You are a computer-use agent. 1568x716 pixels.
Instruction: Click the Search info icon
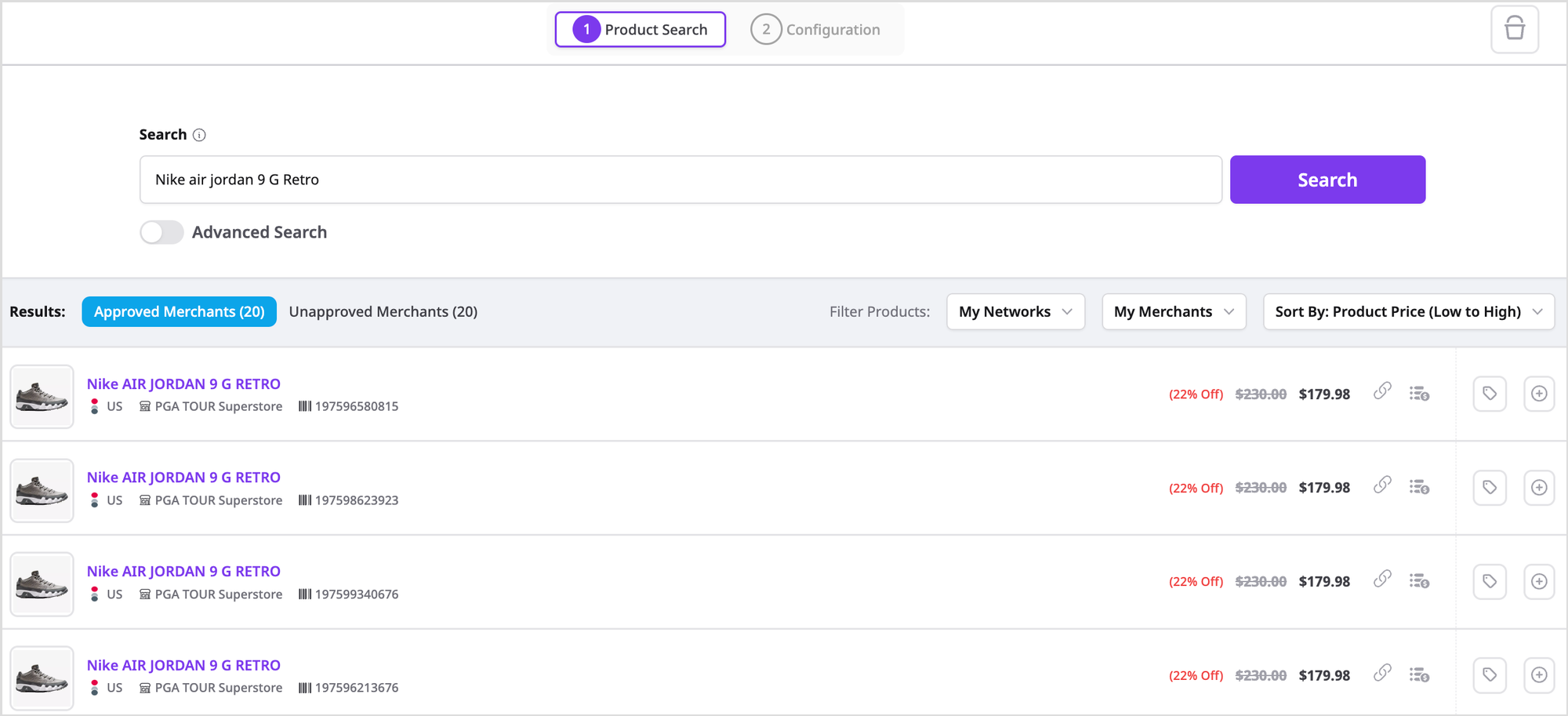(x=199, y=135)
